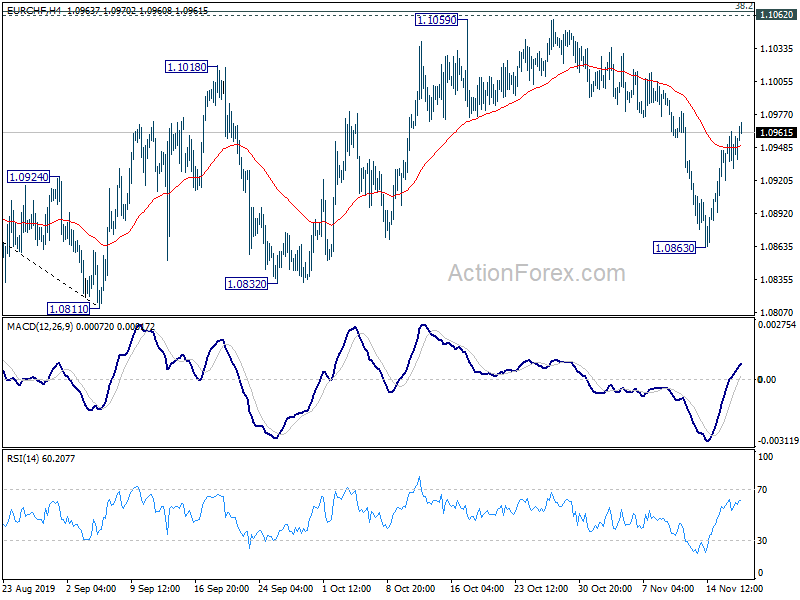Click the 1 Oct 12:00 time label
This screenshot has height=600, width=800.
[347, 589]
